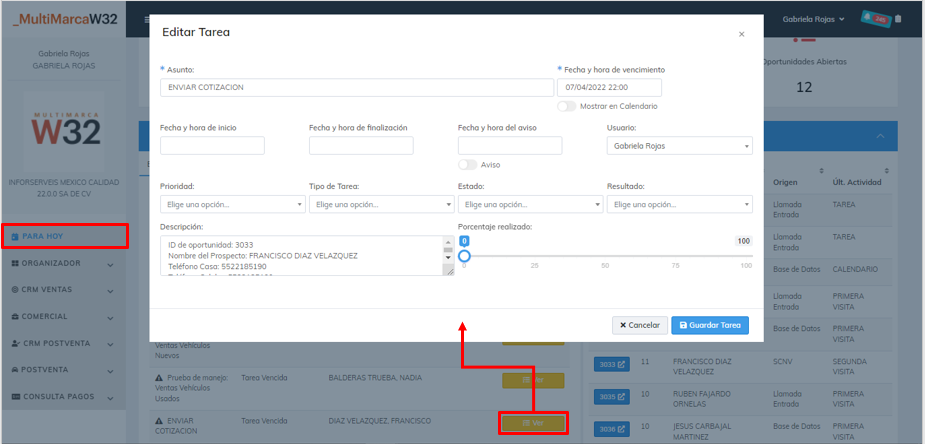The height and width of the screenshot is (444, 925).
Task: Click Ver button in BALDERAS TRUEBA row
Action: click(533, 380)
